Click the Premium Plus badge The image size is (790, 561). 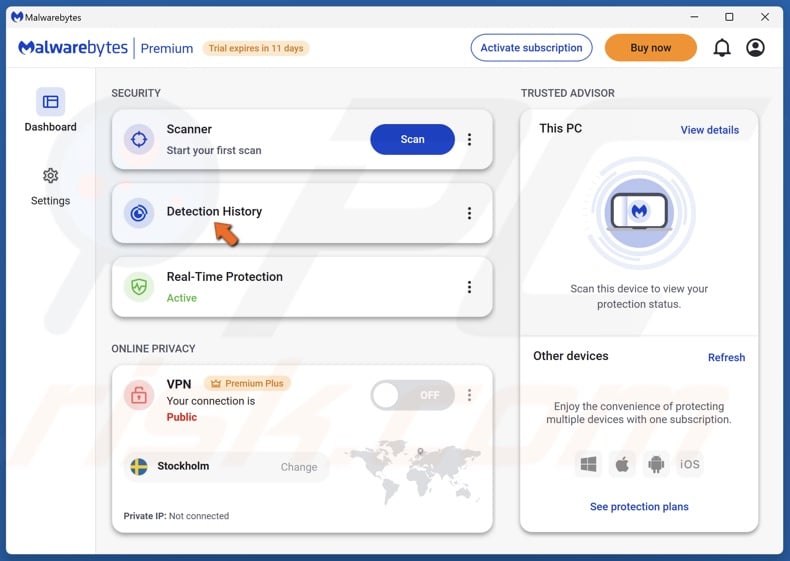(x=247, y=384)
